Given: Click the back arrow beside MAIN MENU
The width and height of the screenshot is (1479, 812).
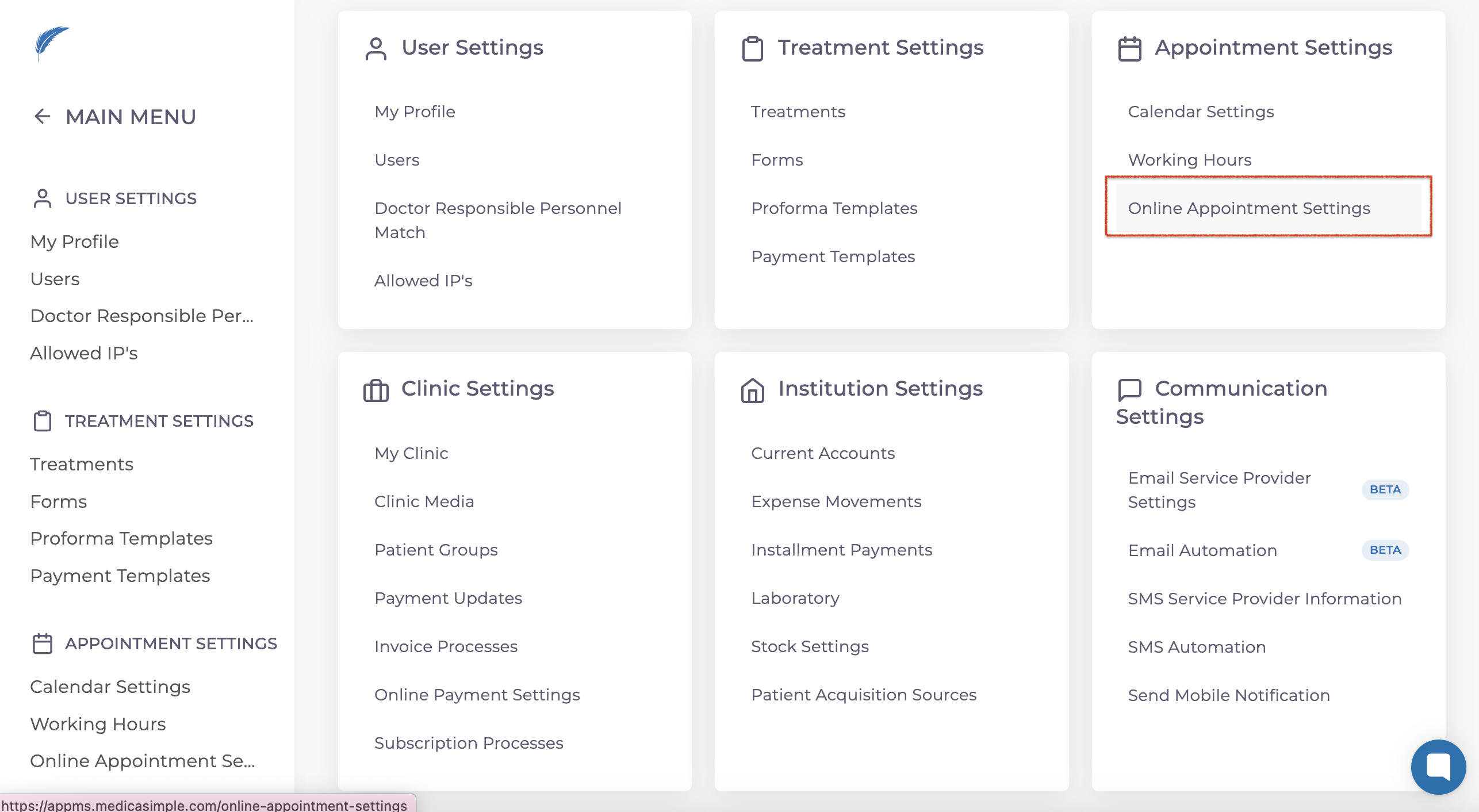Looking at the screenshot, I should [x=42, y=117].
